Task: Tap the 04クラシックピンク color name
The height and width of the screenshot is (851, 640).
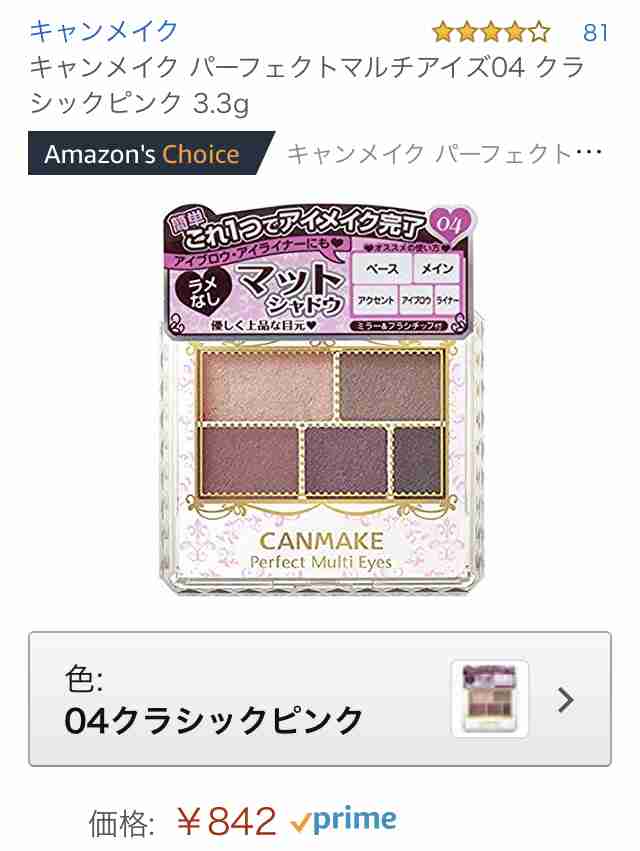Action: [213, 720]
